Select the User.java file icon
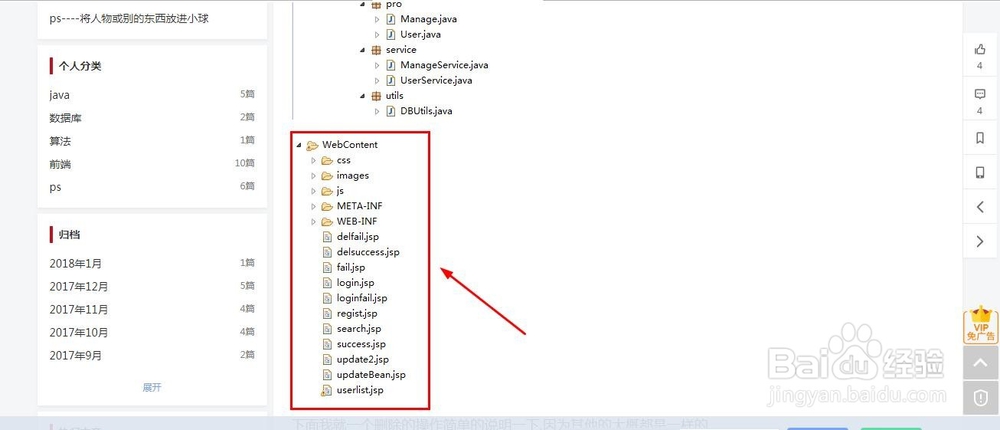This screenshot has width=1000, height=430. [391, 34]
